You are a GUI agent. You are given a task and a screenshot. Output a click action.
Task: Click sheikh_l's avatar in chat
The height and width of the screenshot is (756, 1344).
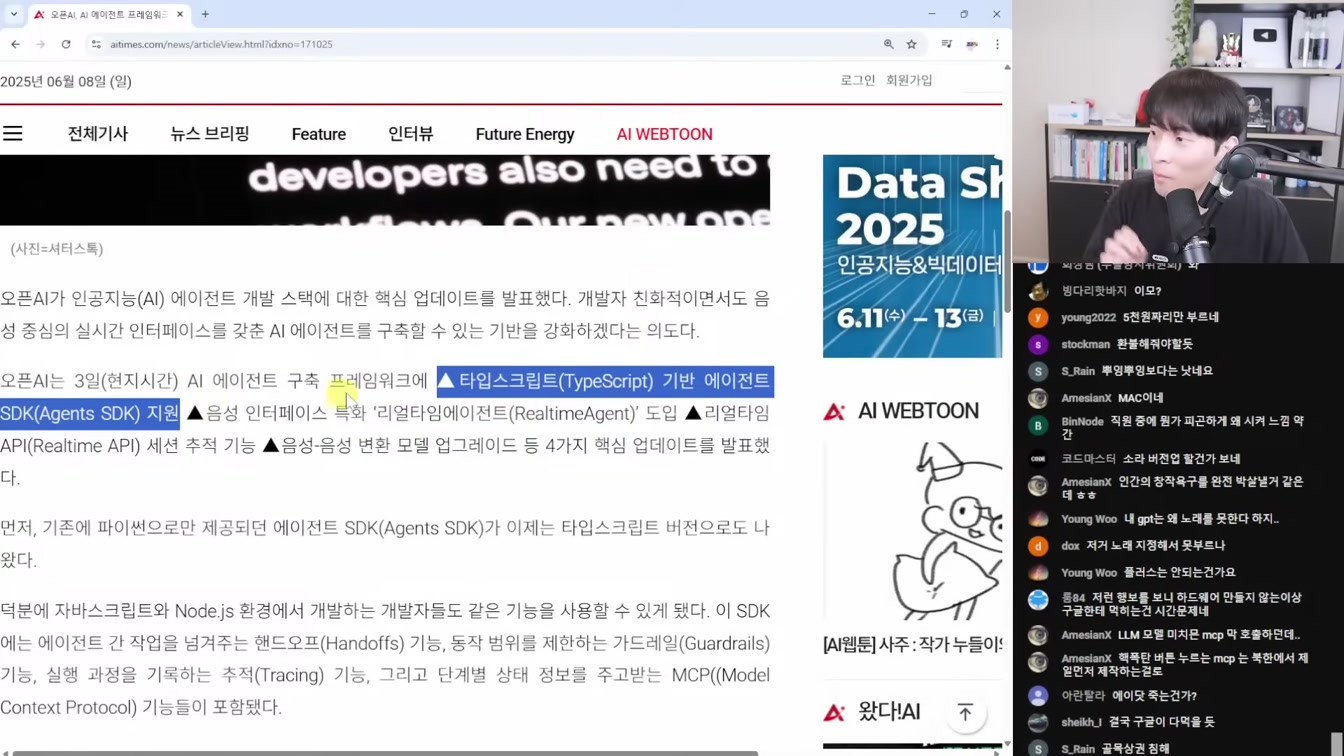point(1038,722)
